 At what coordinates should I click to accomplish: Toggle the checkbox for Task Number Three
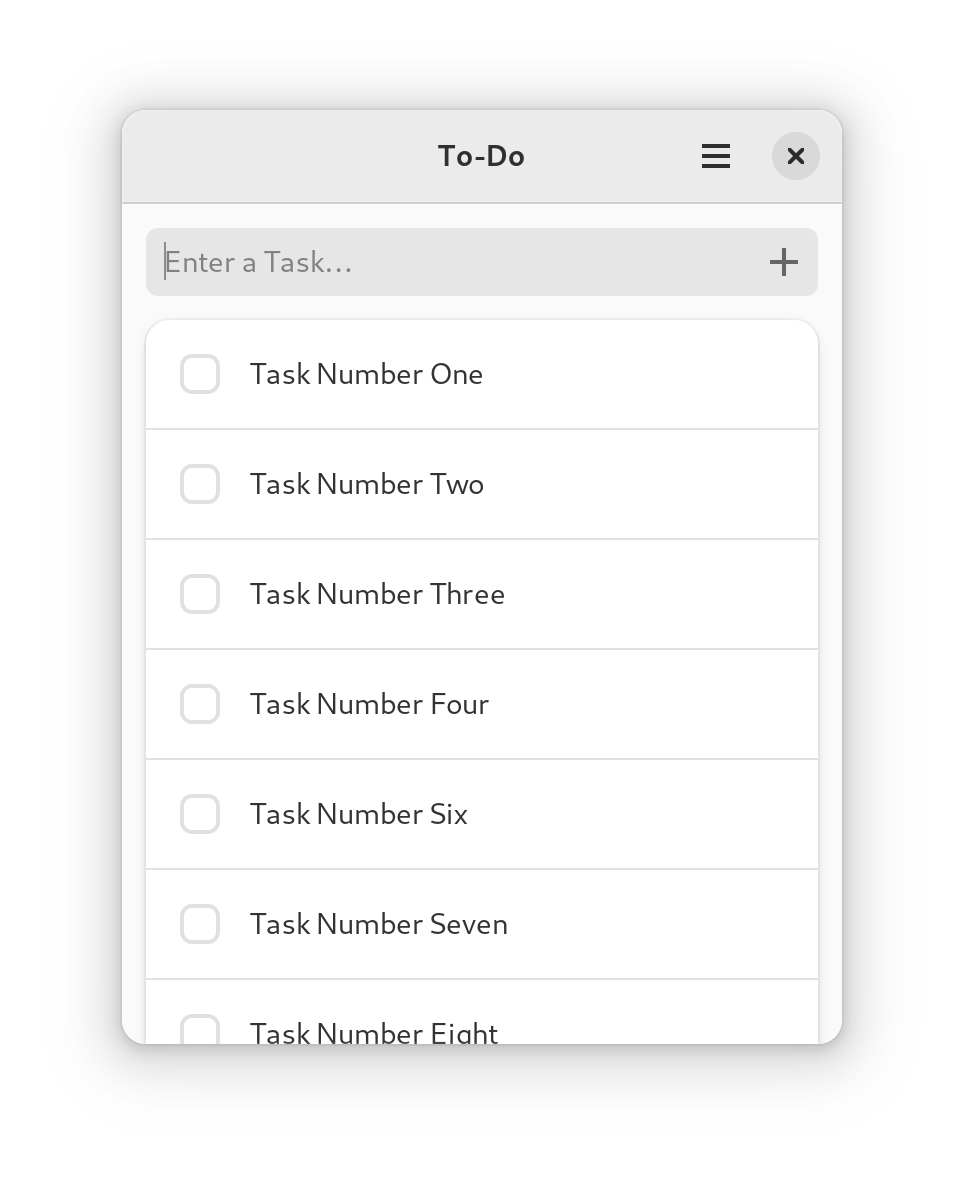[200, 594]
